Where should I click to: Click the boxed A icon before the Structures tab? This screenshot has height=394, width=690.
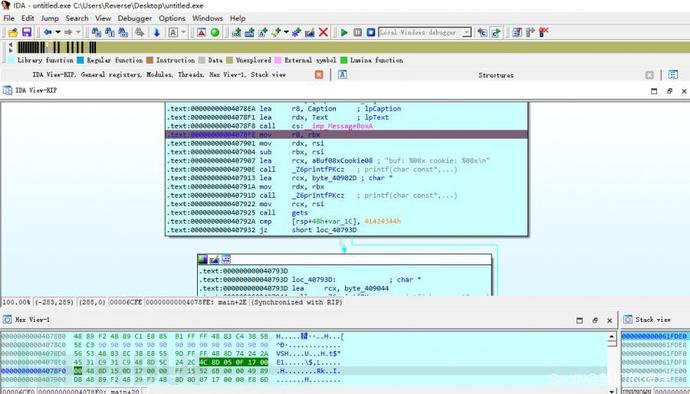342,75
